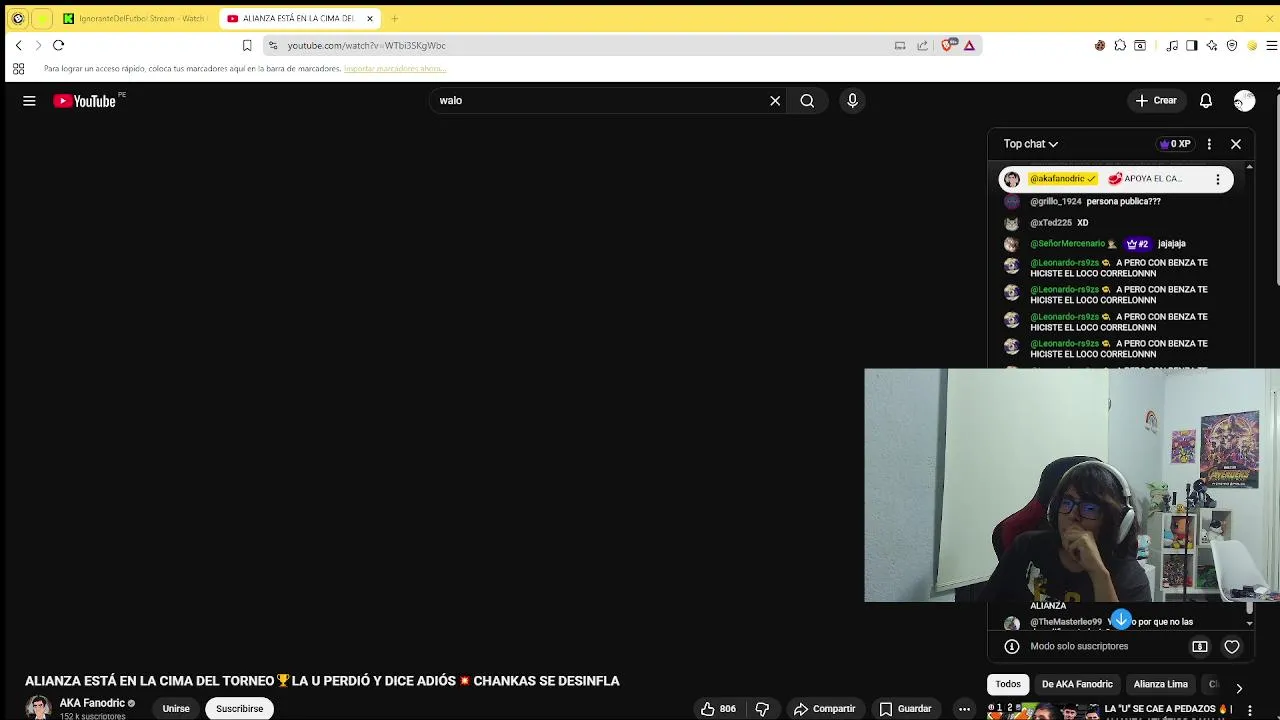Viewport: 1280px width, 720px height.
Task: Open the cookie extension icon
Action: [1100, 45]
